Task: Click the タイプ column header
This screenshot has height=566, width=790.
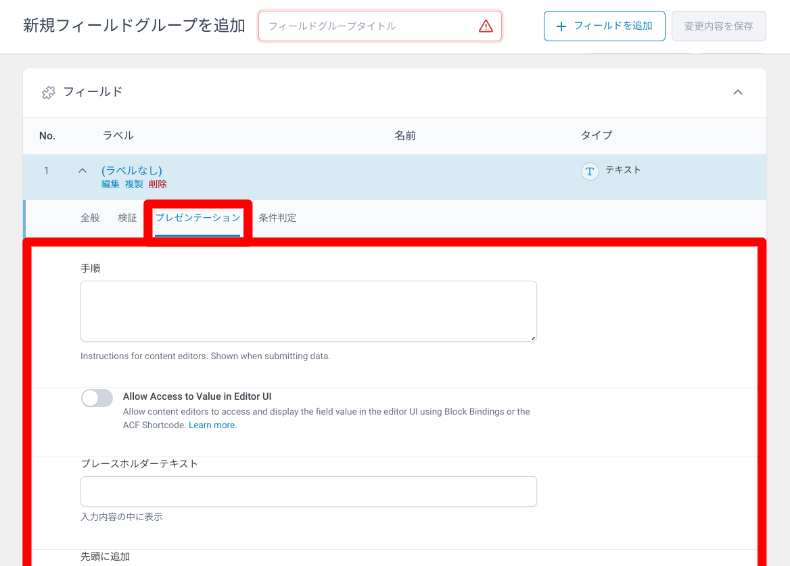Action: pyautogui.click(x=597, y=136)
